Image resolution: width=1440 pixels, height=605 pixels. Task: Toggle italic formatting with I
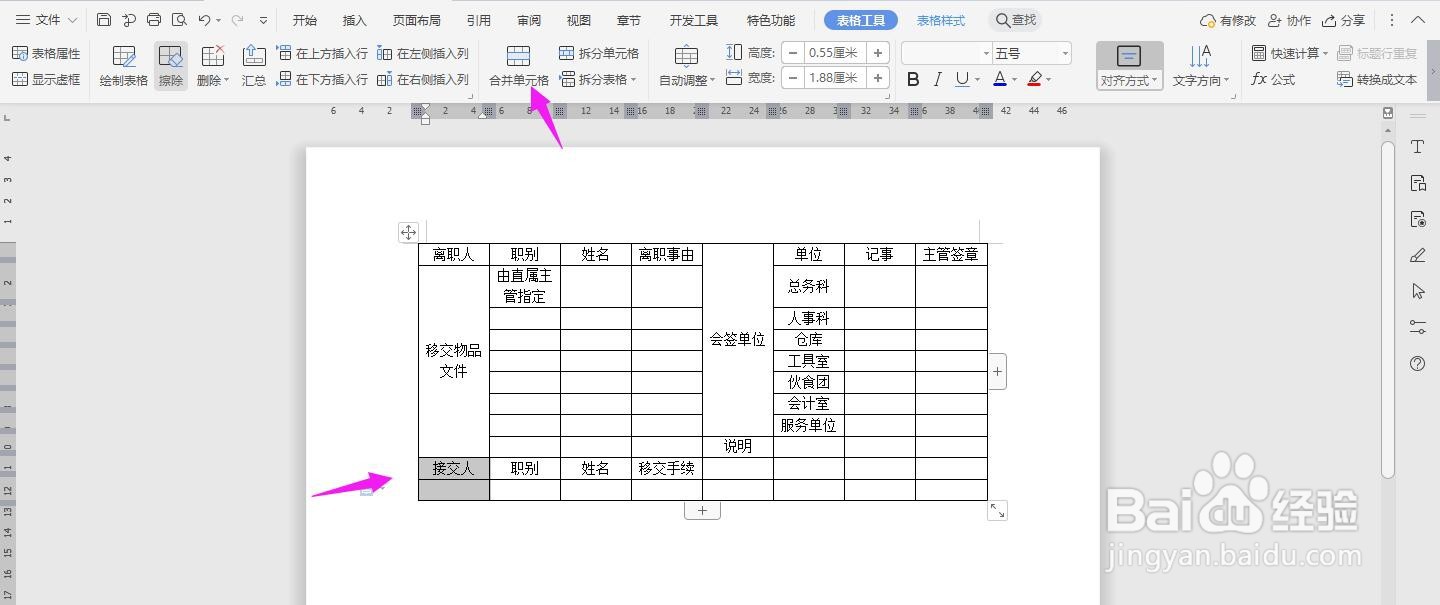coord(937,78)
